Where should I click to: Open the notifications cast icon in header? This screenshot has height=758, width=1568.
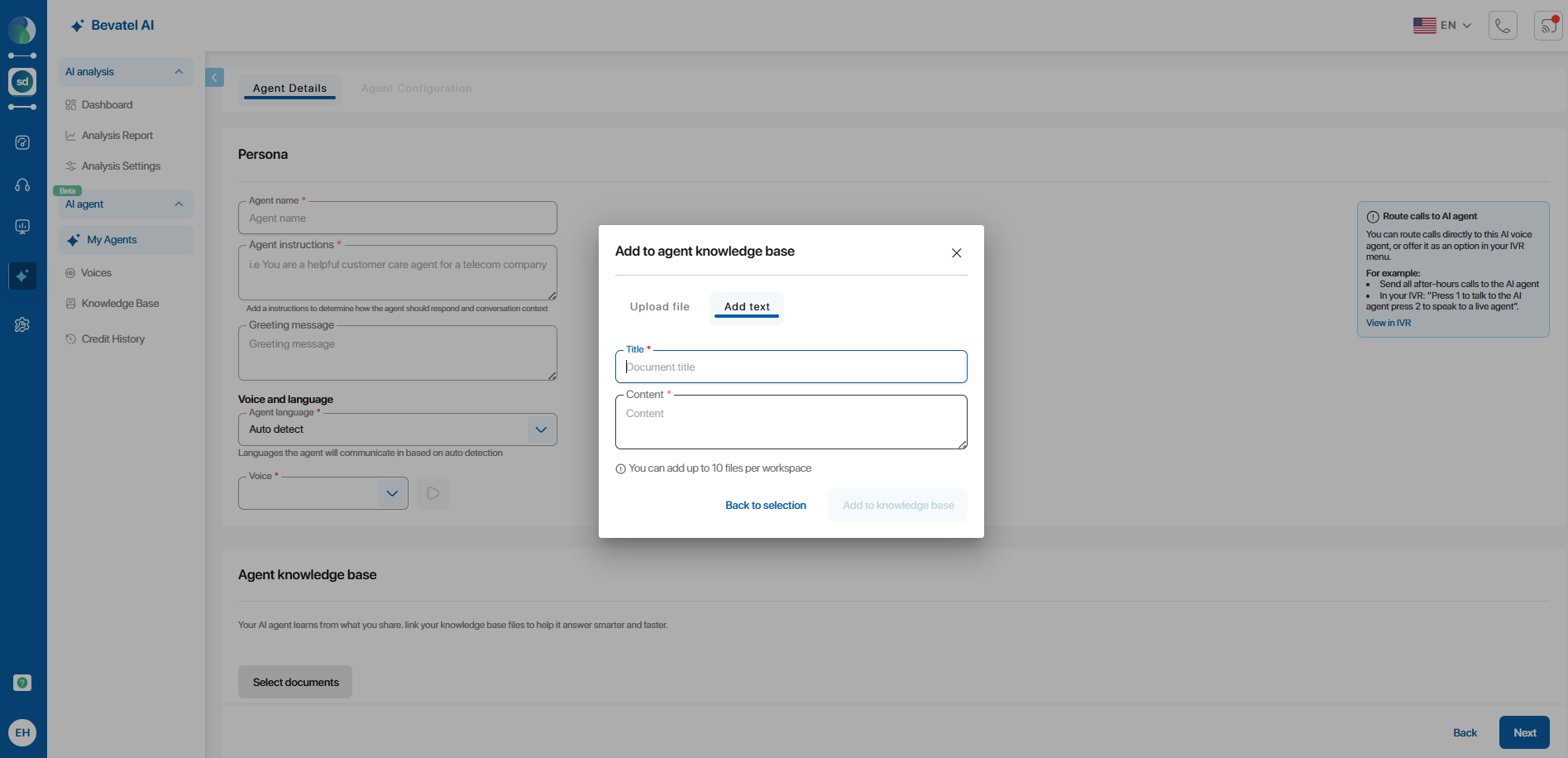coord(1547,26)
